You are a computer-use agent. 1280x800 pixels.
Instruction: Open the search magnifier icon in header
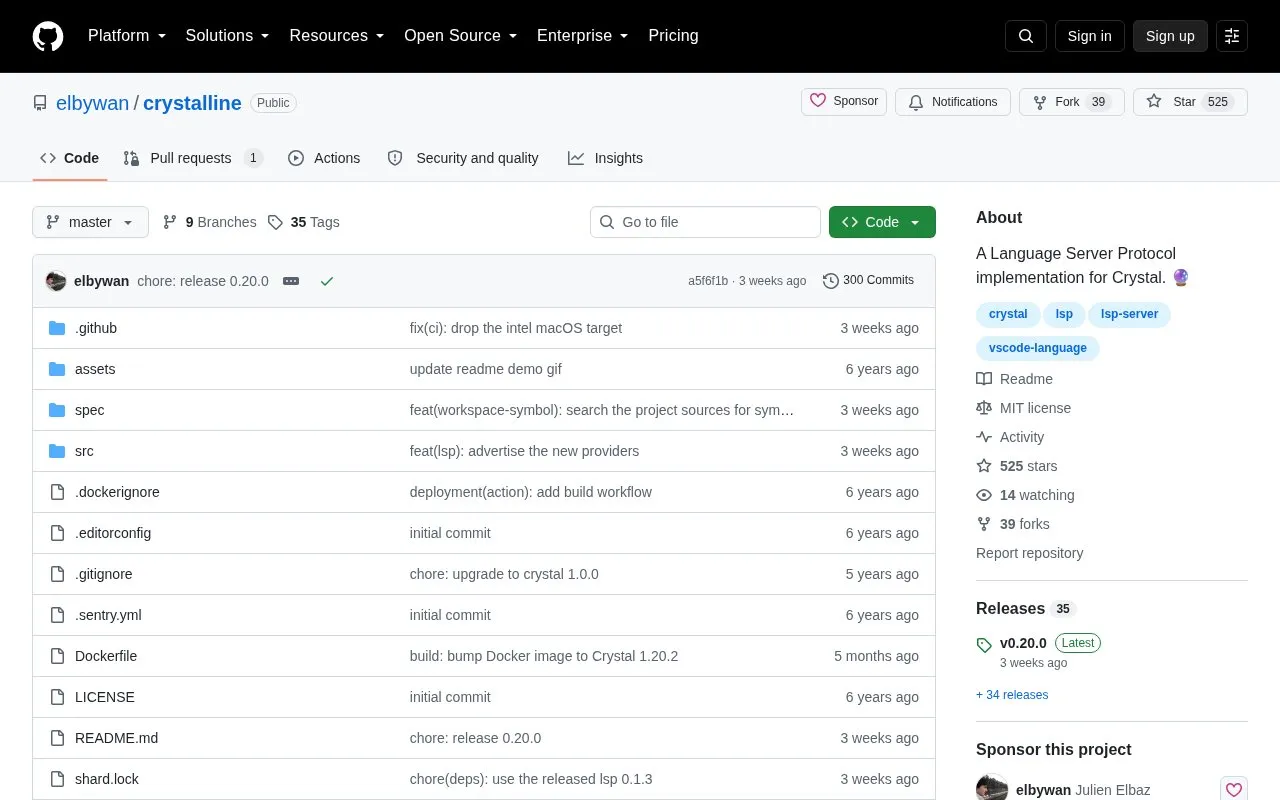click(x=1026, y=36)
